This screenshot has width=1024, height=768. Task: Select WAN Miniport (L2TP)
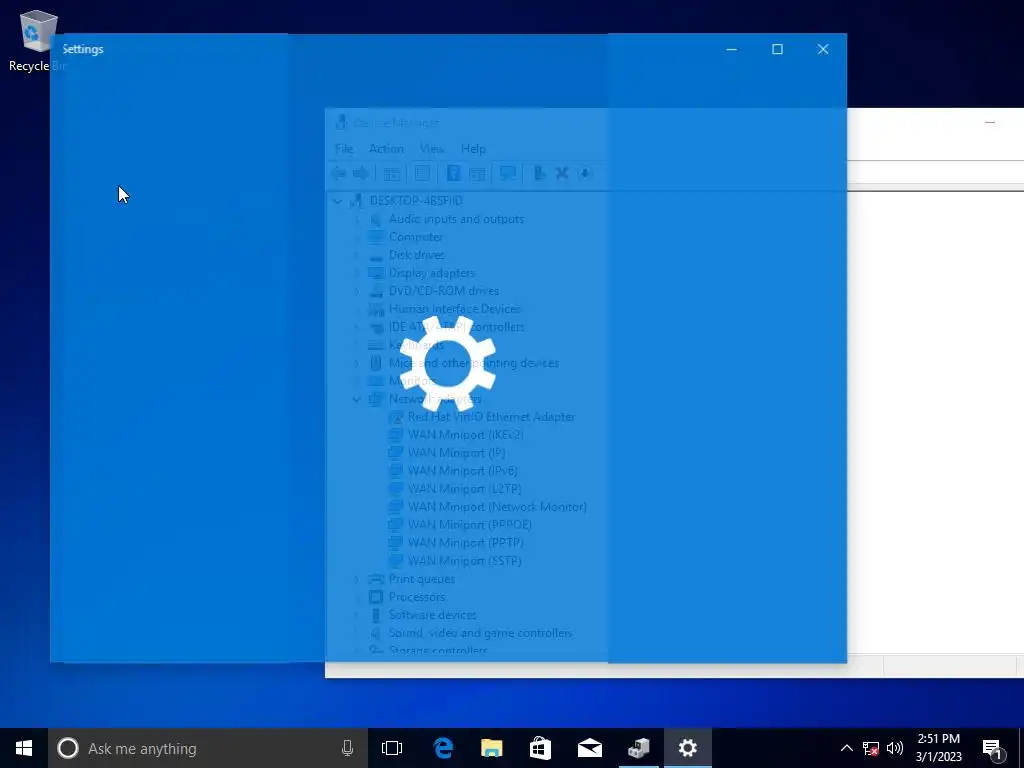coord(464,489)
